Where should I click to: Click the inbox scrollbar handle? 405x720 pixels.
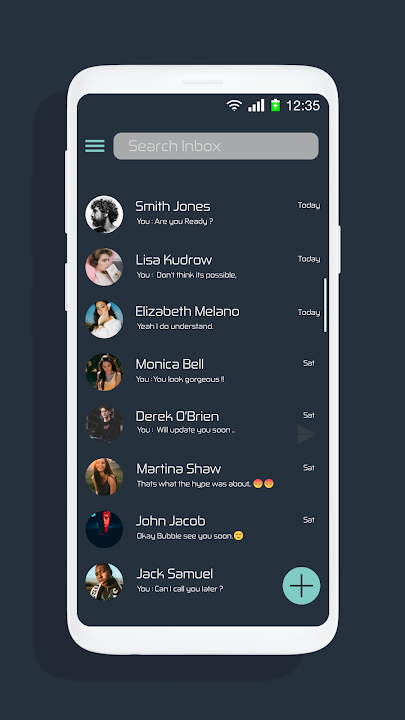coord(325,305)
